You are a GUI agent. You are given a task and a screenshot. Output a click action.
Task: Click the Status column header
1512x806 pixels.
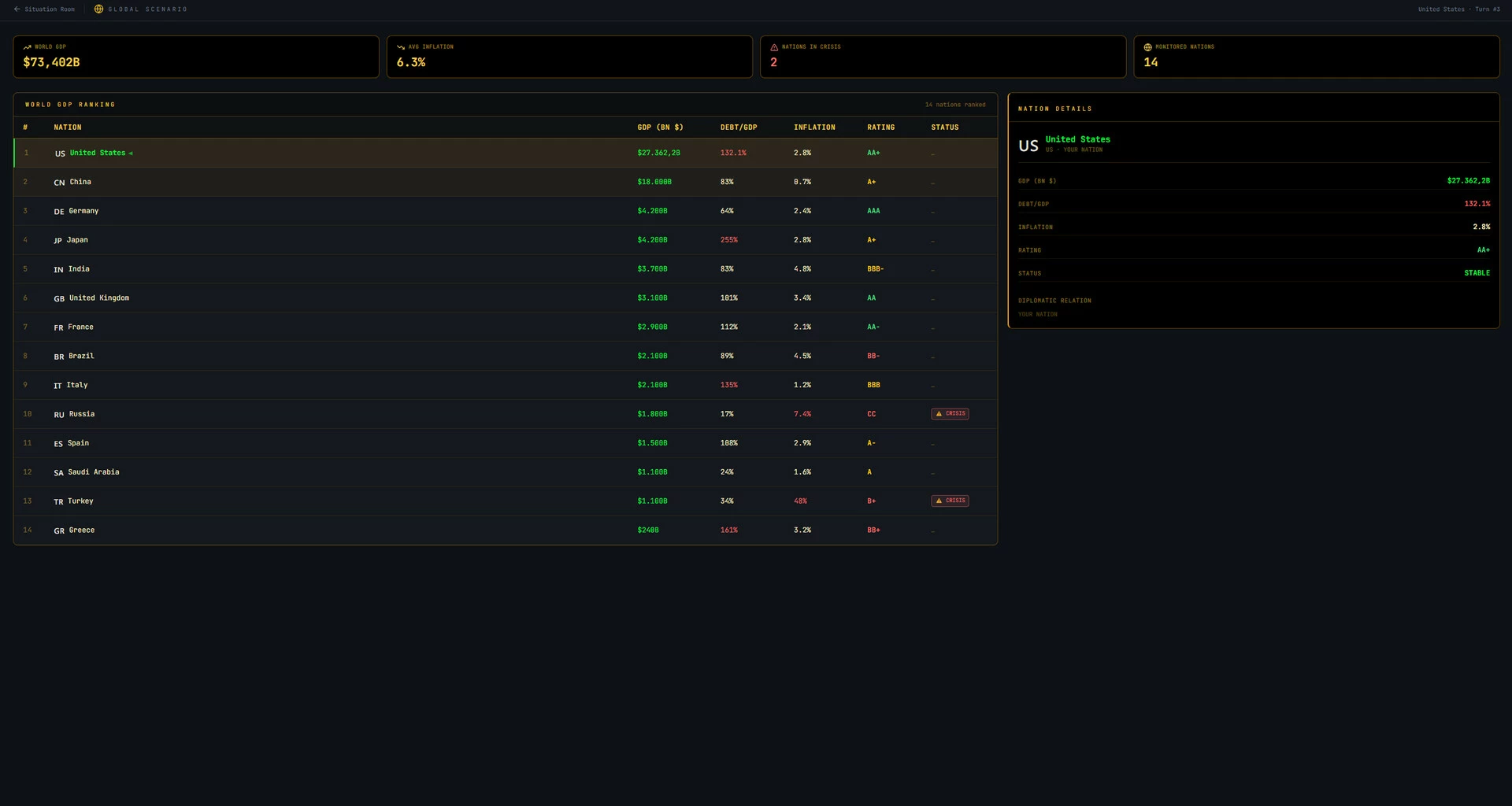coord(944,128)
